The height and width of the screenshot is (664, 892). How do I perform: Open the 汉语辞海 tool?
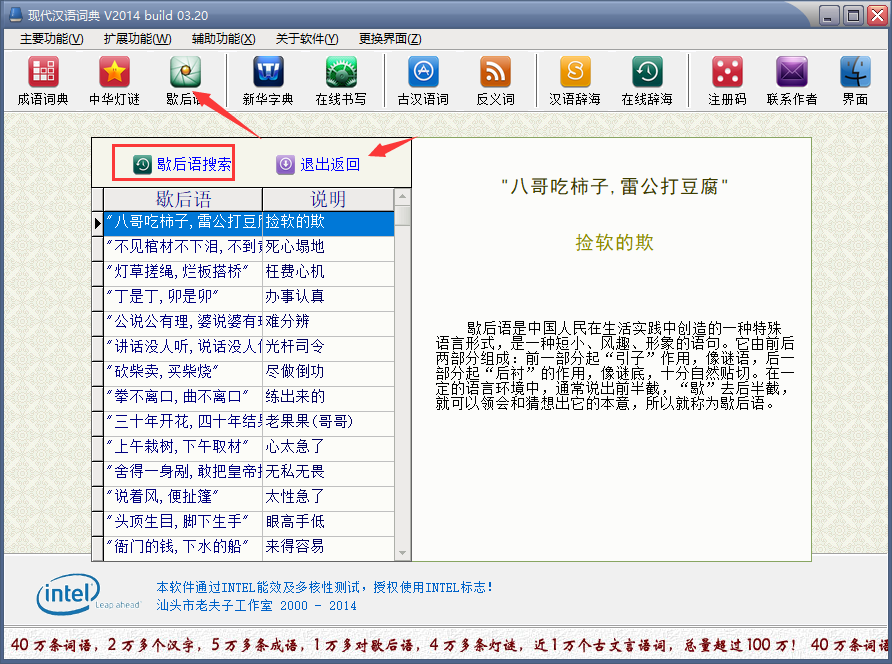pos(575,80)
